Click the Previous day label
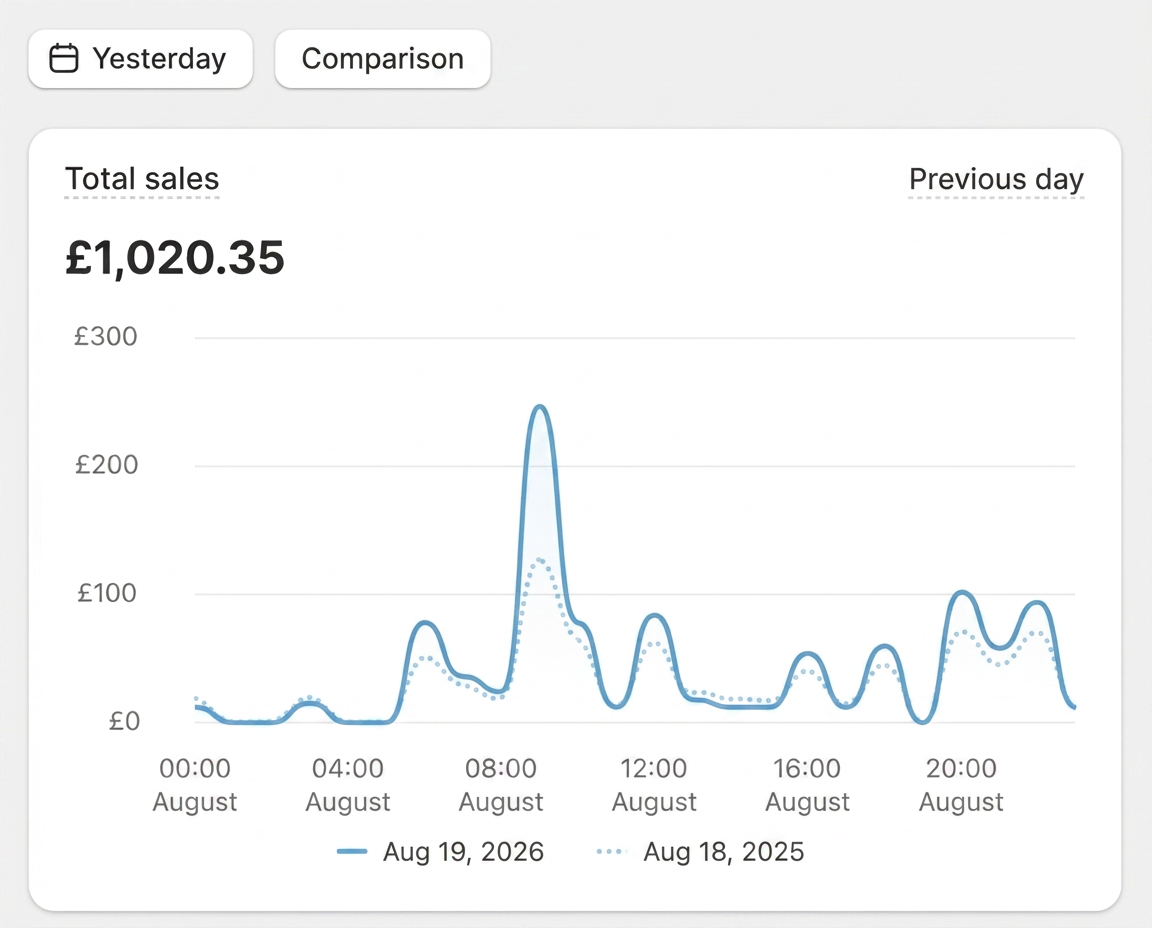Viewport: 1152px width, 928px height. click(x=996, y=179)
